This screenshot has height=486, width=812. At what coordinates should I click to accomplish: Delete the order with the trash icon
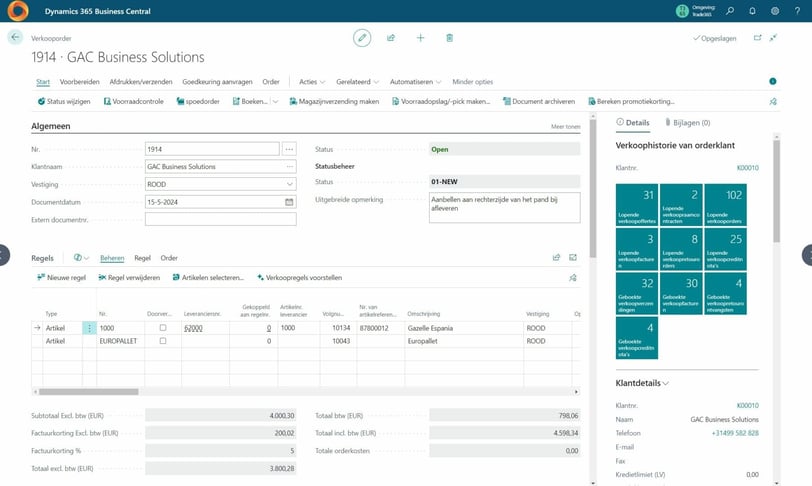pos(450,38)
